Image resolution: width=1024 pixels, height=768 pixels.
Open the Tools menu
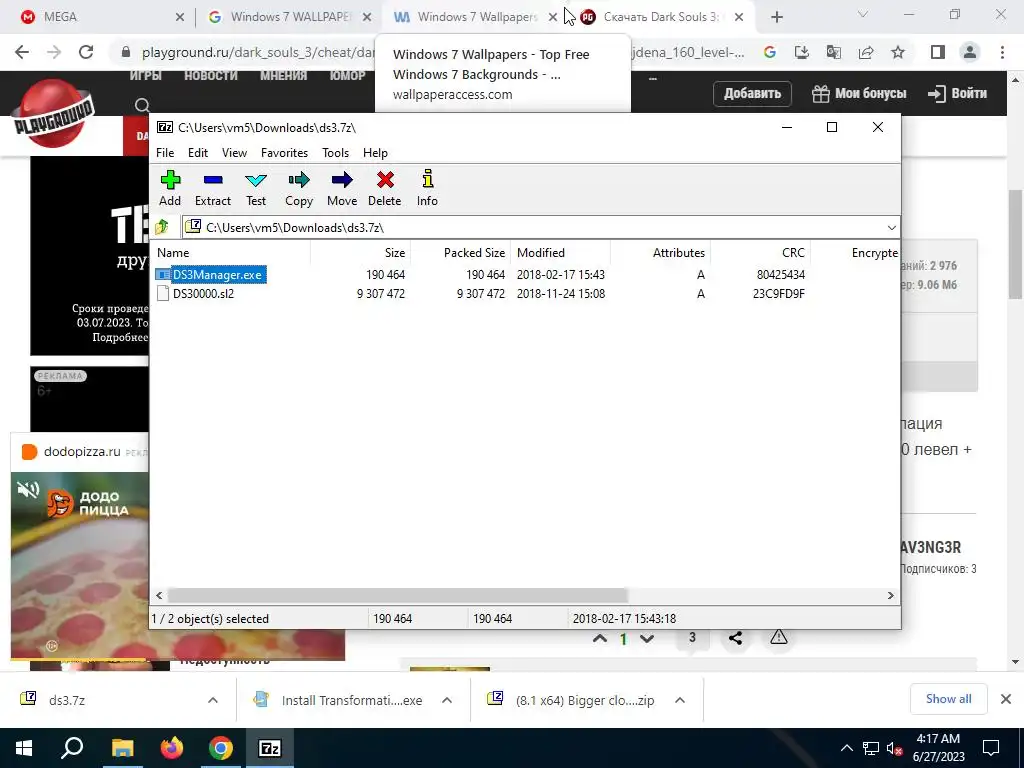click(x=335, y=153)
